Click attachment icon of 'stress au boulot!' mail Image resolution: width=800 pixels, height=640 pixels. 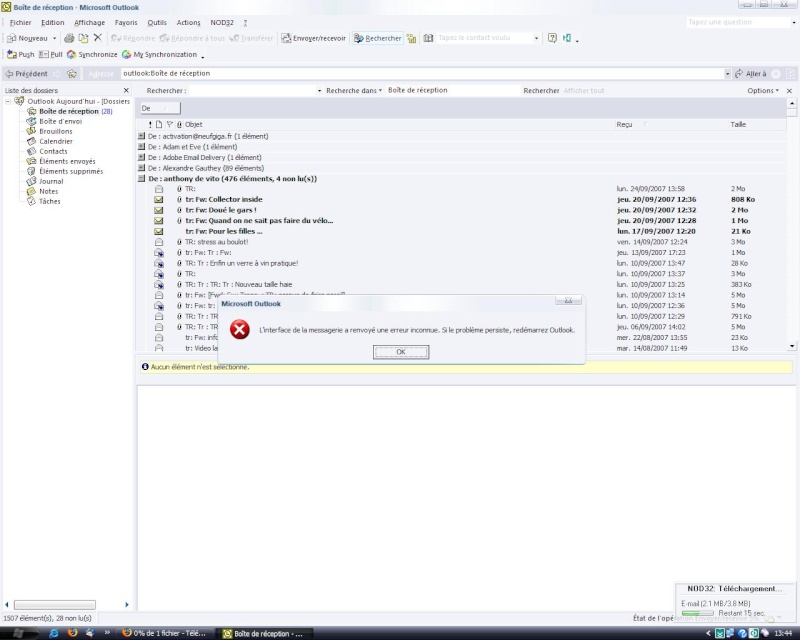pyautogui.click(x=179, y=242)
